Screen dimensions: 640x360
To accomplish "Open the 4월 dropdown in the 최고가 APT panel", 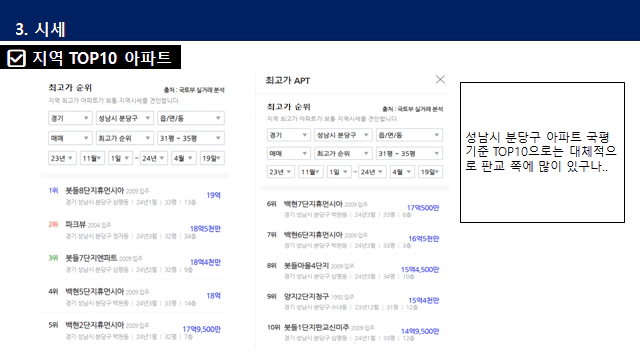I will click(402, 172).
